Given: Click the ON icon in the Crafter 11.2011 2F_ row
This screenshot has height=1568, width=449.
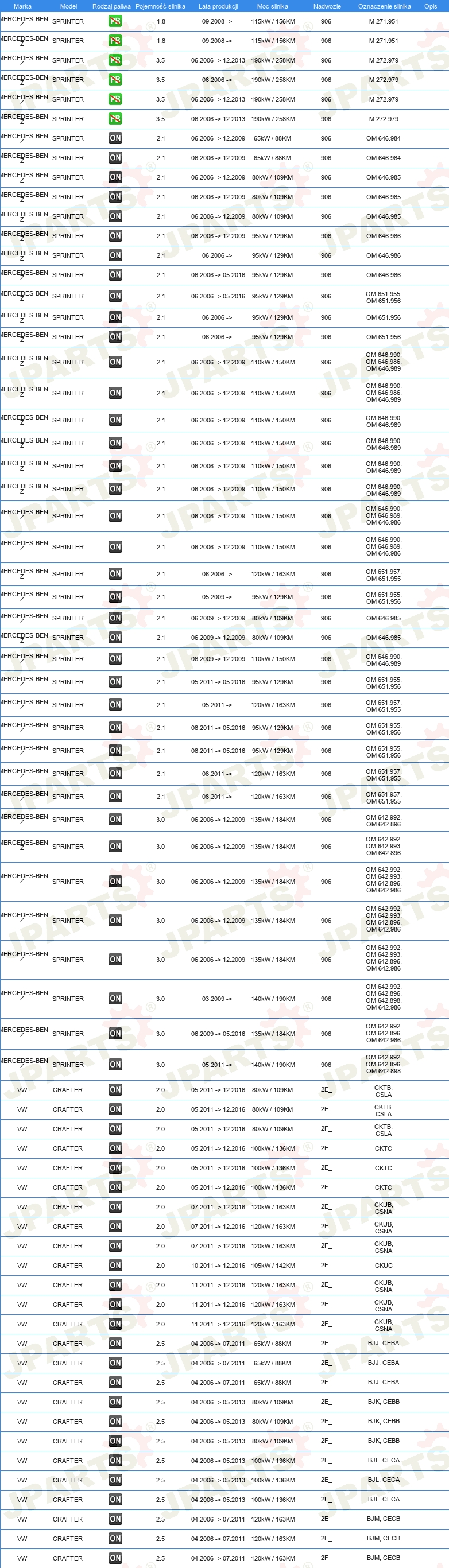Looking at the screenshot, I should (x=115, y=1325).
